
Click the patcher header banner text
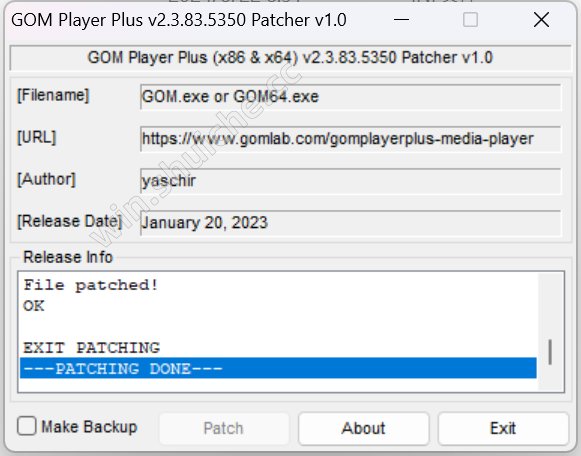click(290, 58)
